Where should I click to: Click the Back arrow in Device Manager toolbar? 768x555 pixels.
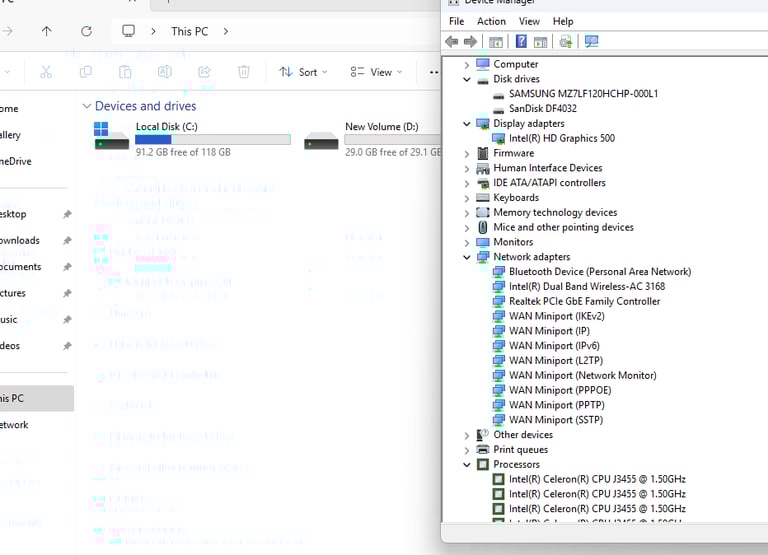452,42
